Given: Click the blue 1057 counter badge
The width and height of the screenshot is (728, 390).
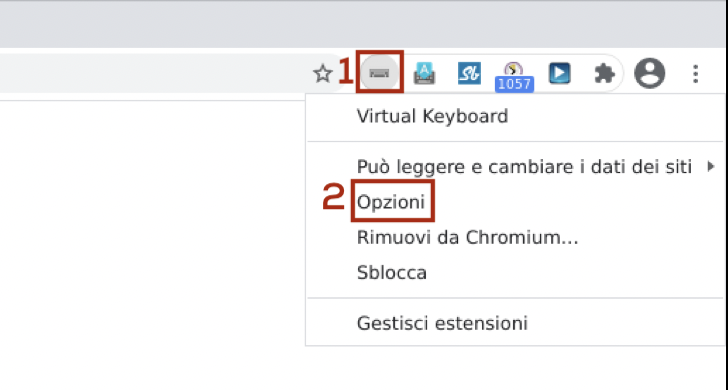Looking at the screenshot, I should [514, 84].
